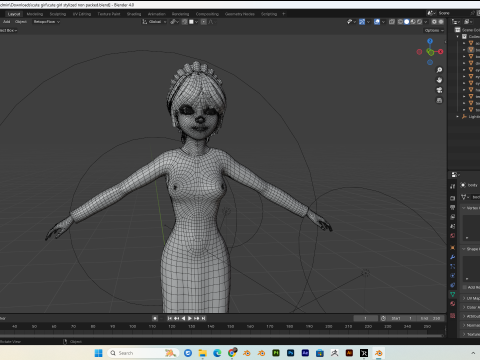The image size is (480, 360).
Task: Switch to the Shading workspace
Action: tap(134, 14)
